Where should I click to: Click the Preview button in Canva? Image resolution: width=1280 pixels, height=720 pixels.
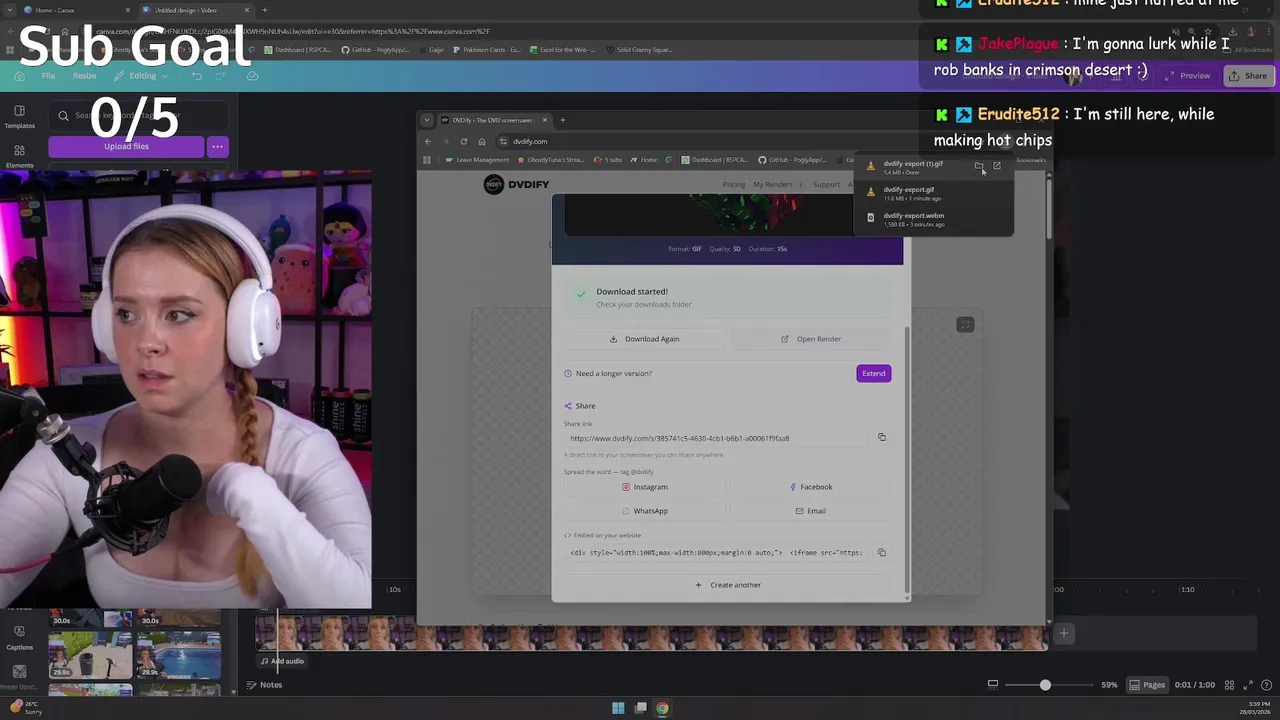pos(1187,76)
